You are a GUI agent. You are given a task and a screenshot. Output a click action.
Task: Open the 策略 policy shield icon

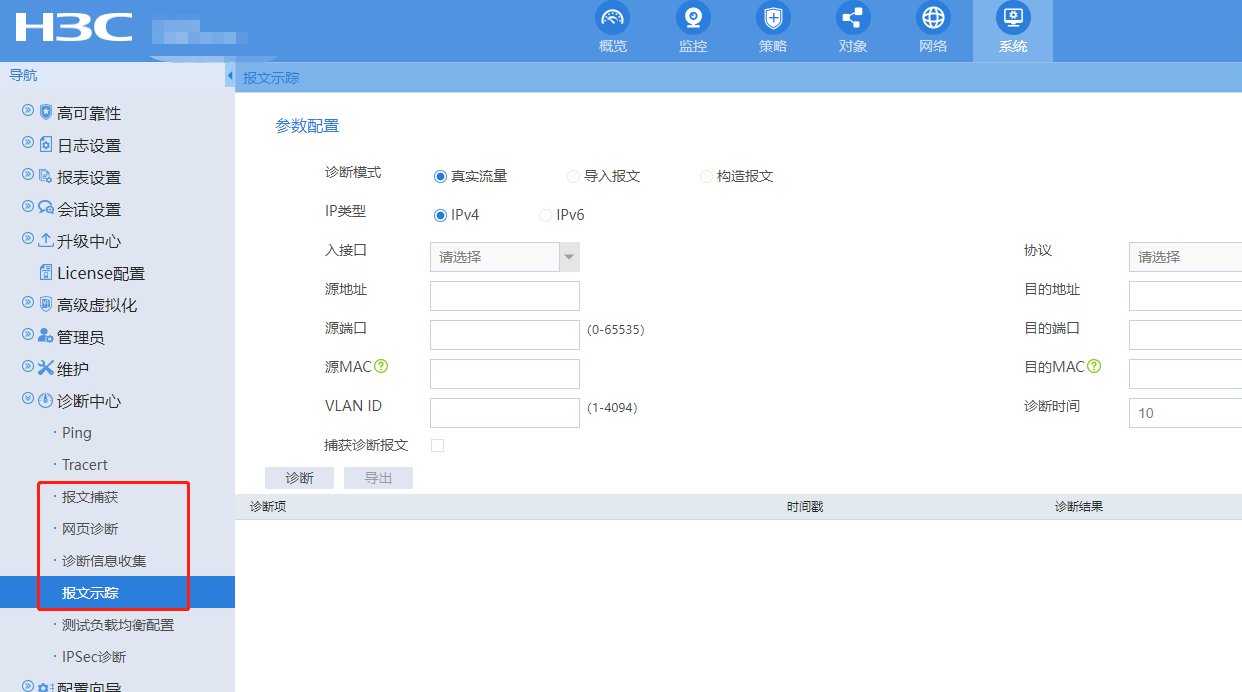(773, 18)
